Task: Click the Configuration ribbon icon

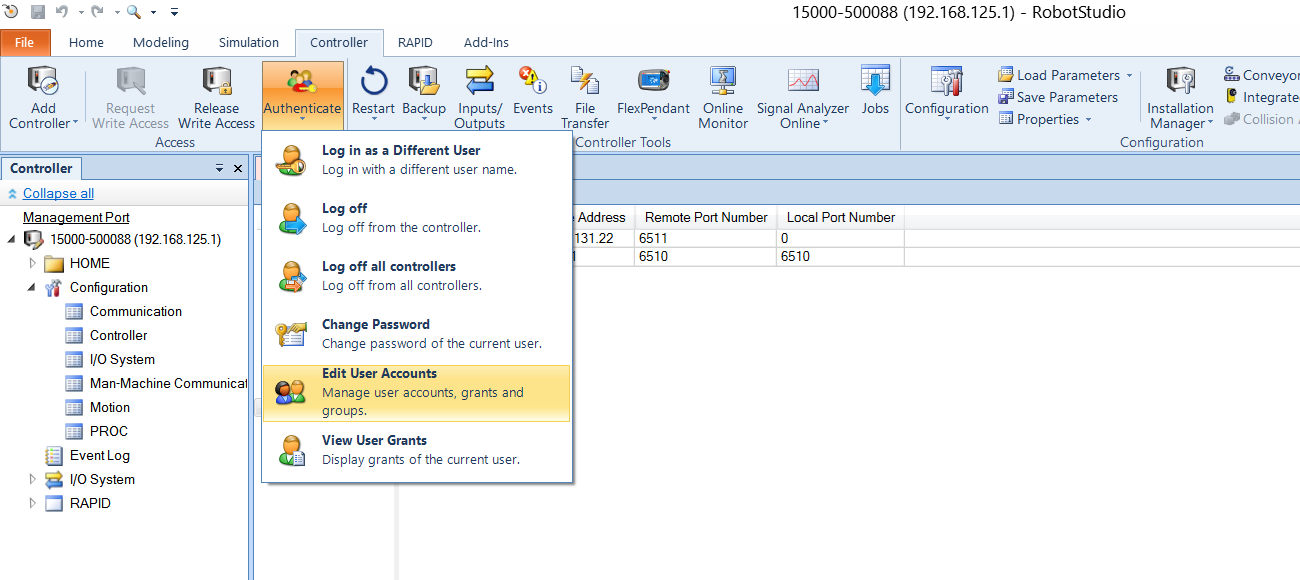Action: pos(947,83)
